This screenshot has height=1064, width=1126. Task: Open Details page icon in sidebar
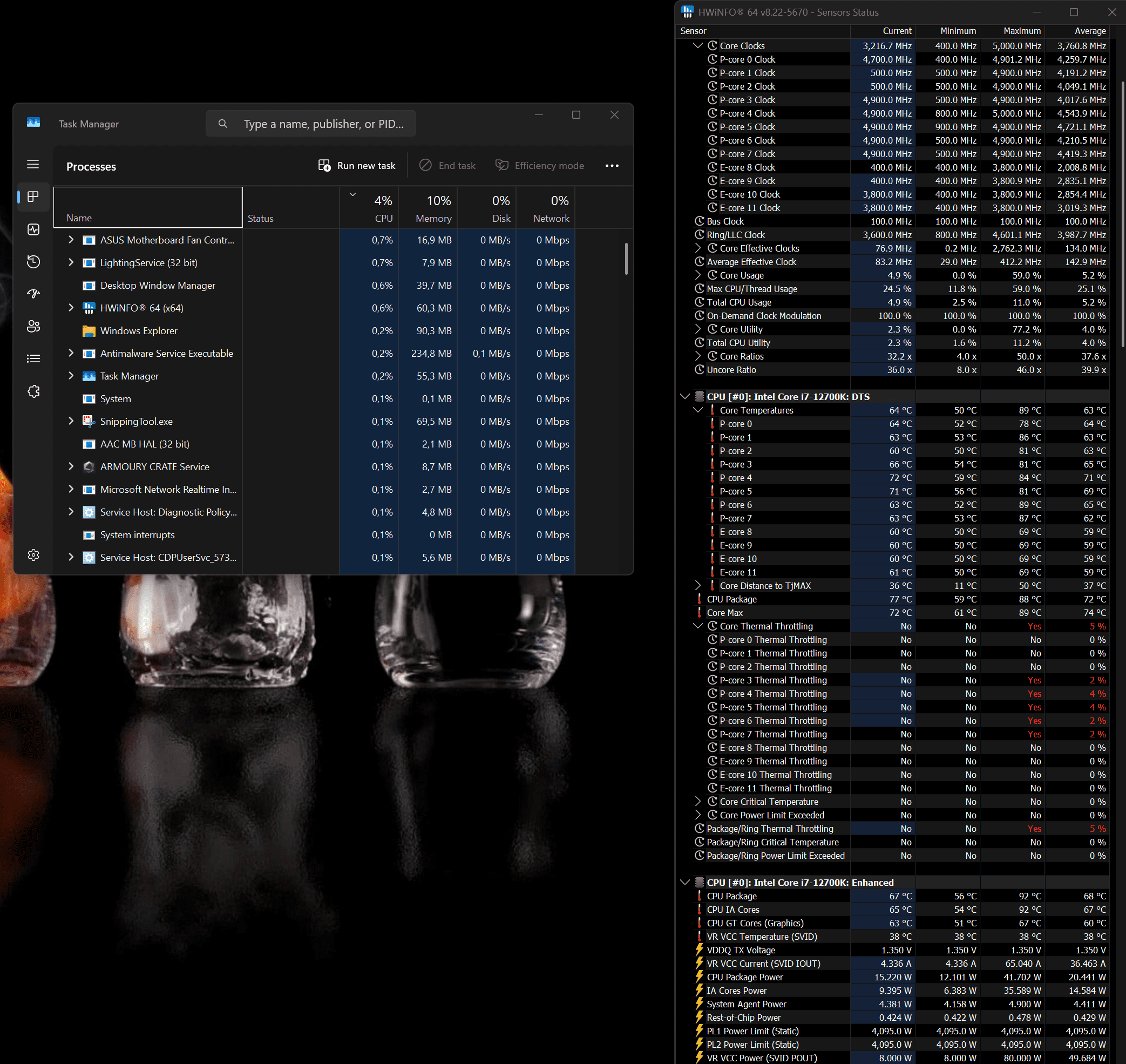(x=33, y=358)
